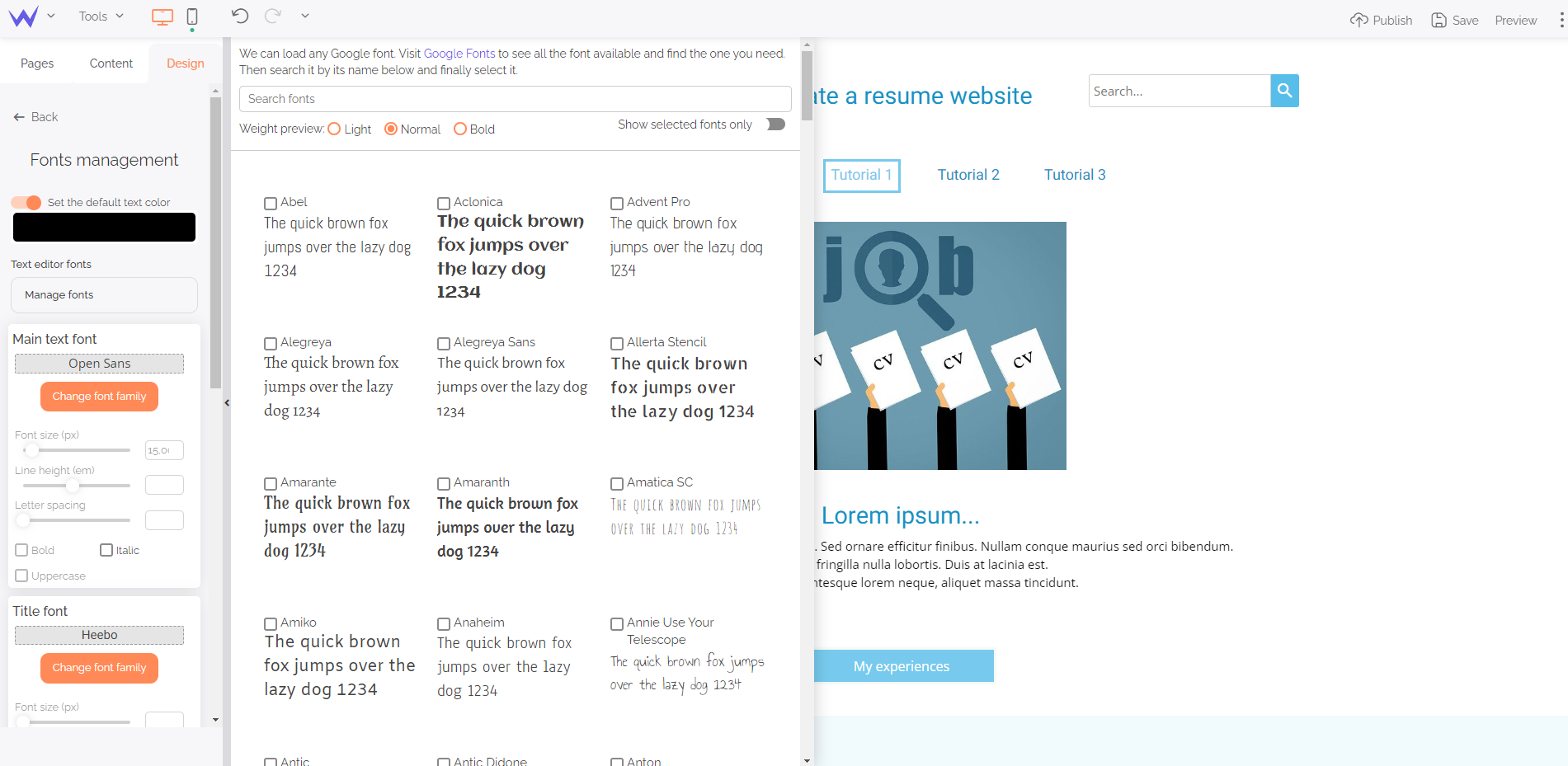Check the Amiko font checkbox

click(x=271, y=624)
